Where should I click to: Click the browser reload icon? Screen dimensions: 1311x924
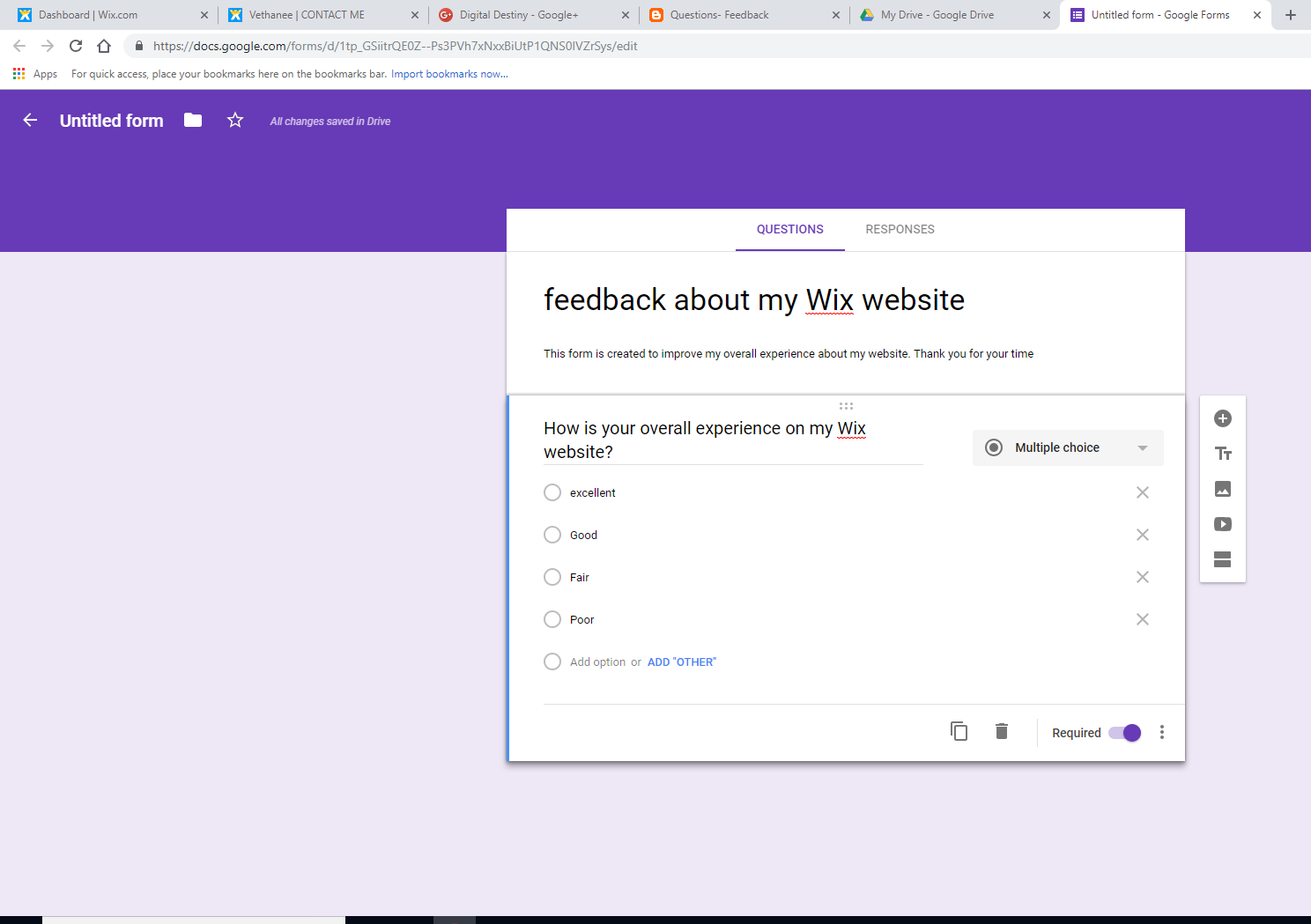76,46
